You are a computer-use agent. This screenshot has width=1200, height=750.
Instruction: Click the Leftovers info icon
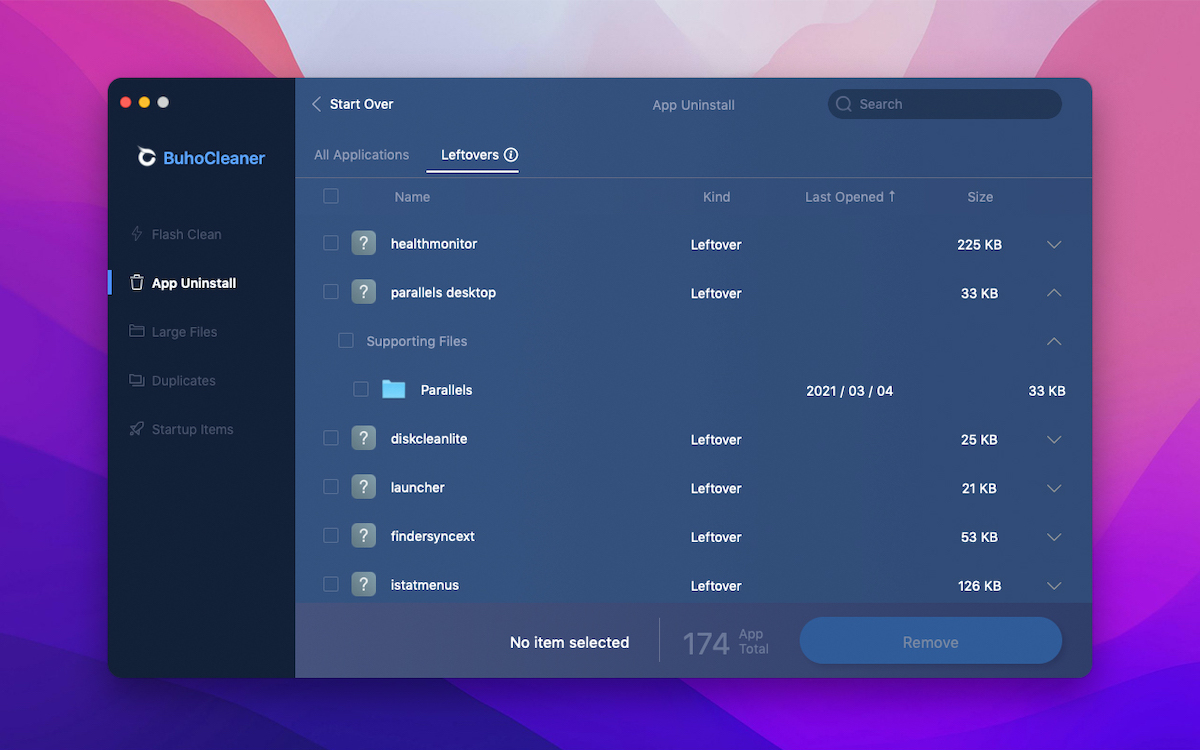[511, 155]
